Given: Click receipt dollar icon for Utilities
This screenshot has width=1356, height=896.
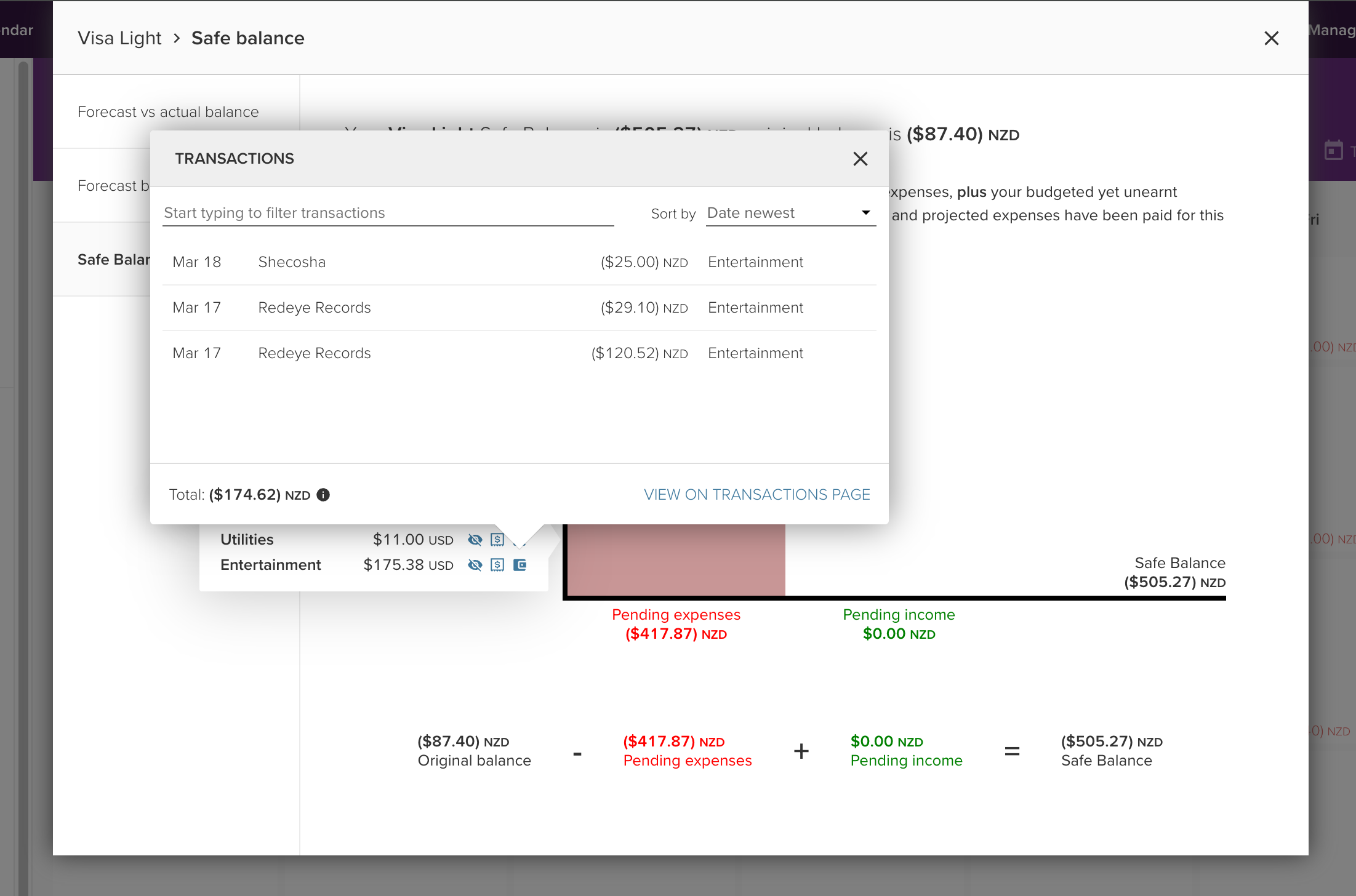Looking at the screenshot, I should coord(497,540).
